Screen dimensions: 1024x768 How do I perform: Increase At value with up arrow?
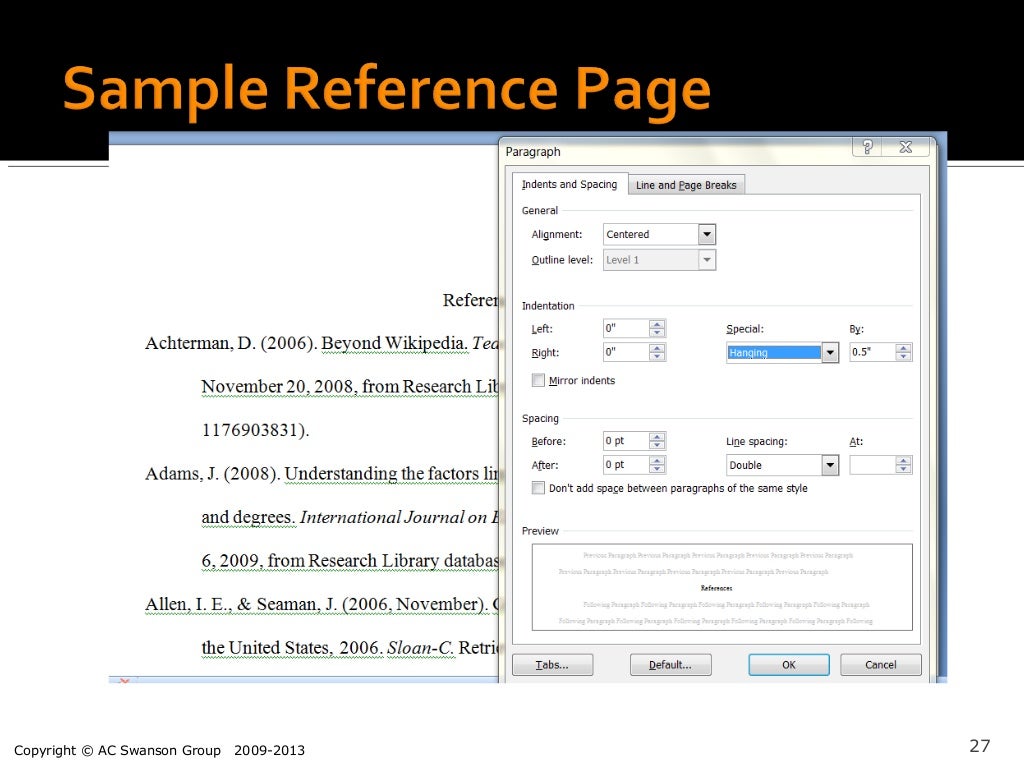coord(903,460)
